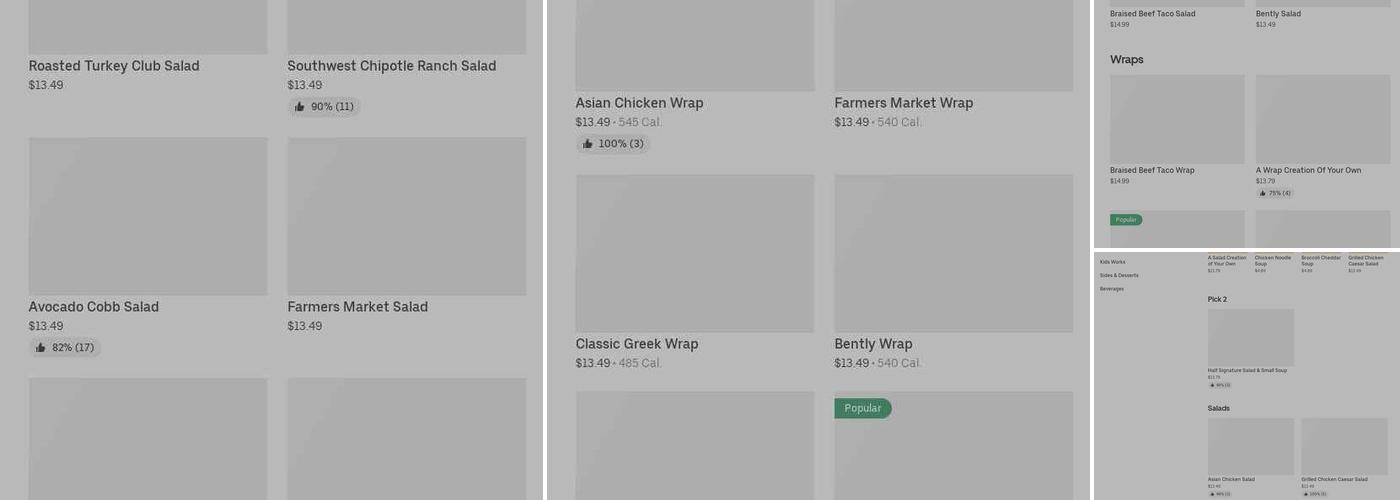This screenshot has height=500, width=1400.
Task: Click small Popular badge below Braised Beef Taco Wrap
Action: click(x=1126, y=220)
